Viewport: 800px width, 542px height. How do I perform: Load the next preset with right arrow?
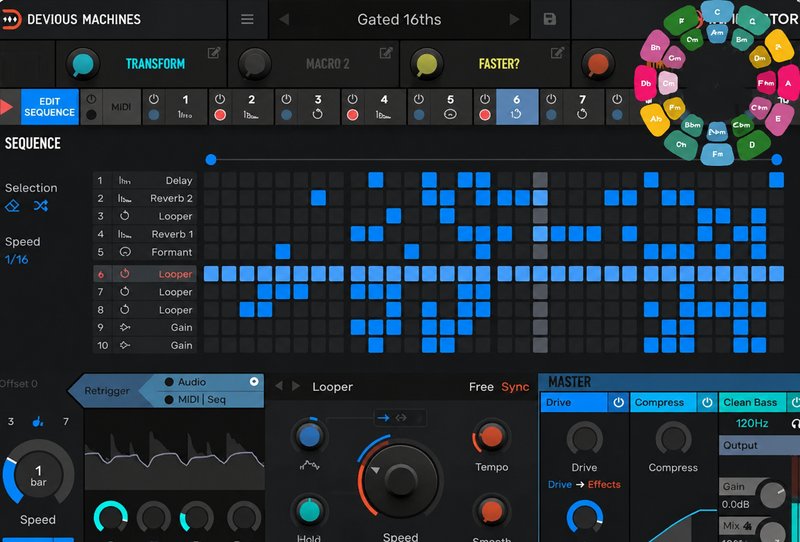514,19
